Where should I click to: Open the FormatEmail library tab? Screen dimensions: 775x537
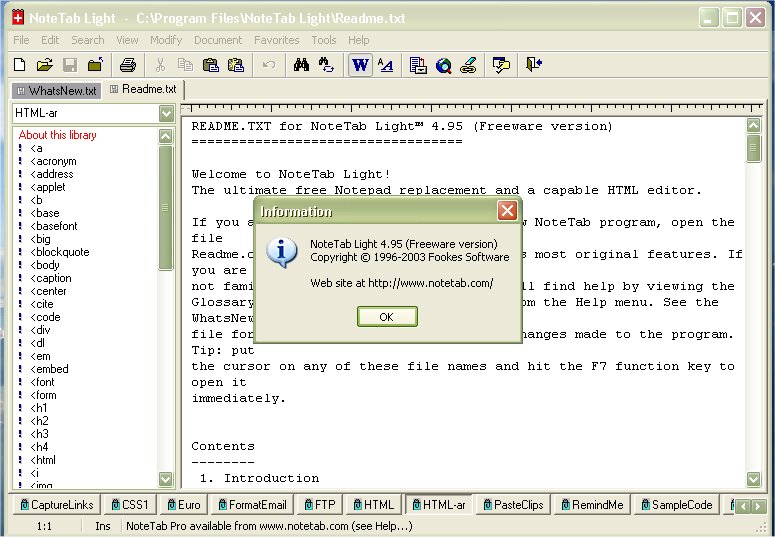[x=252, y=505]
